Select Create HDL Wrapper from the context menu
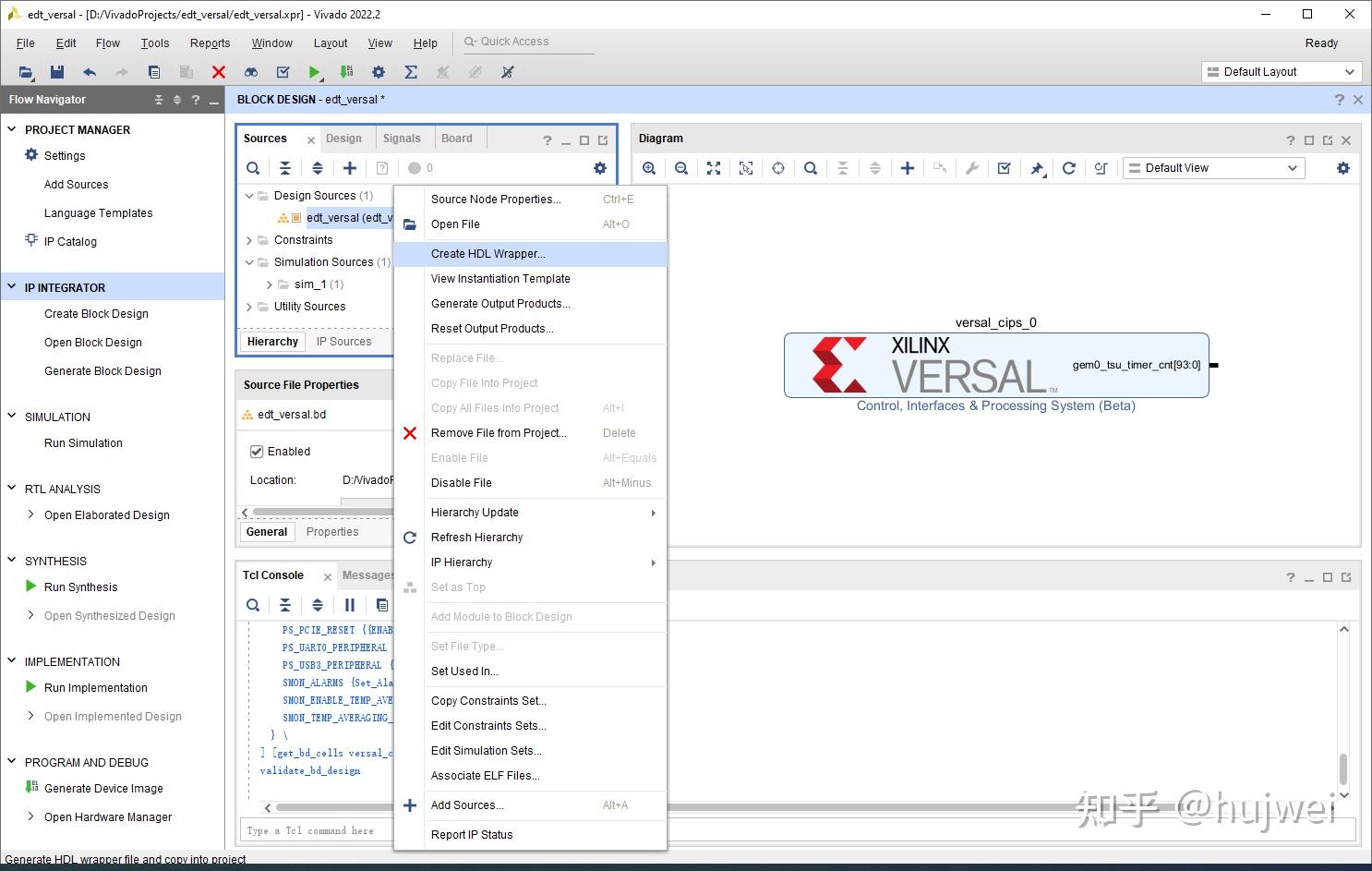1372x871 pixels. pyautogui.click(x=488, y=253)
